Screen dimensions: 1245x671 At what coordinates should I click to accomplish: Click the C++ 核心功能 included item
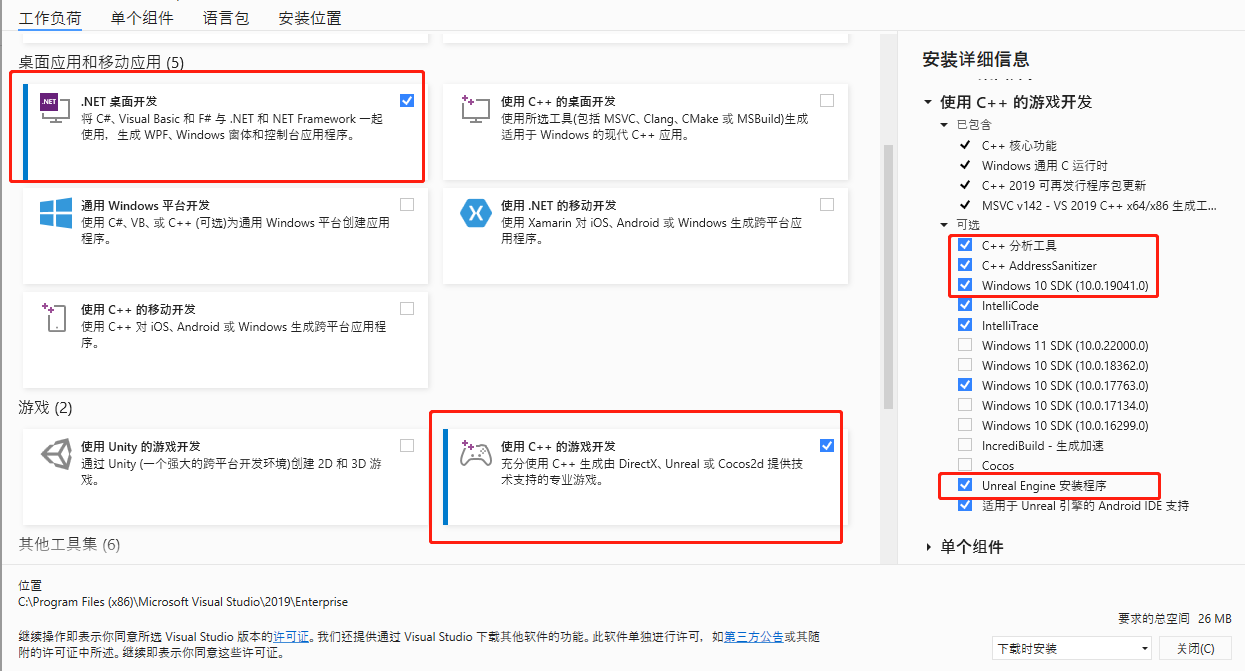pos(1019,145)
